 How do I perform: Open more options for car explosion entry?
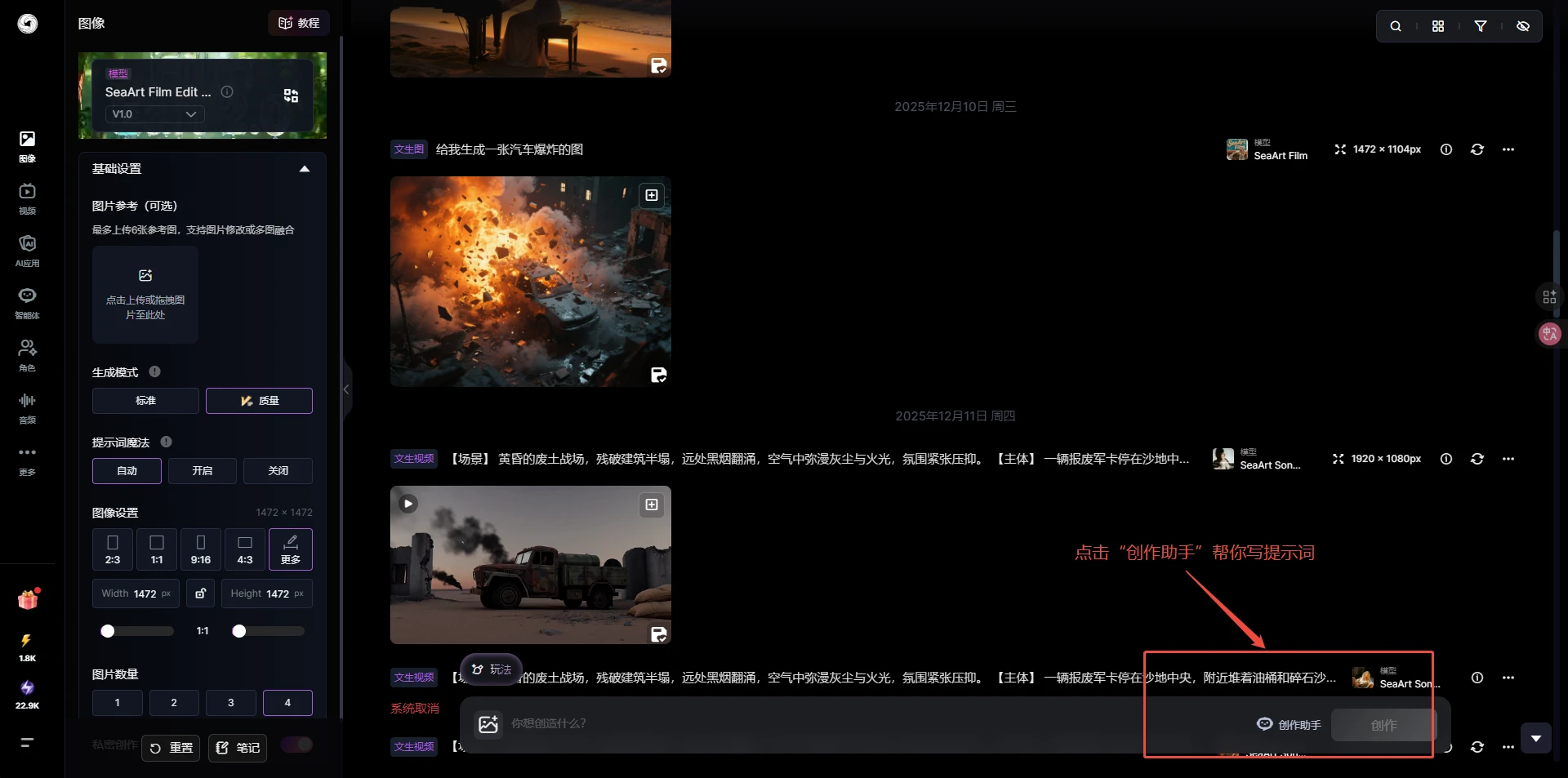pos(1508,149)
